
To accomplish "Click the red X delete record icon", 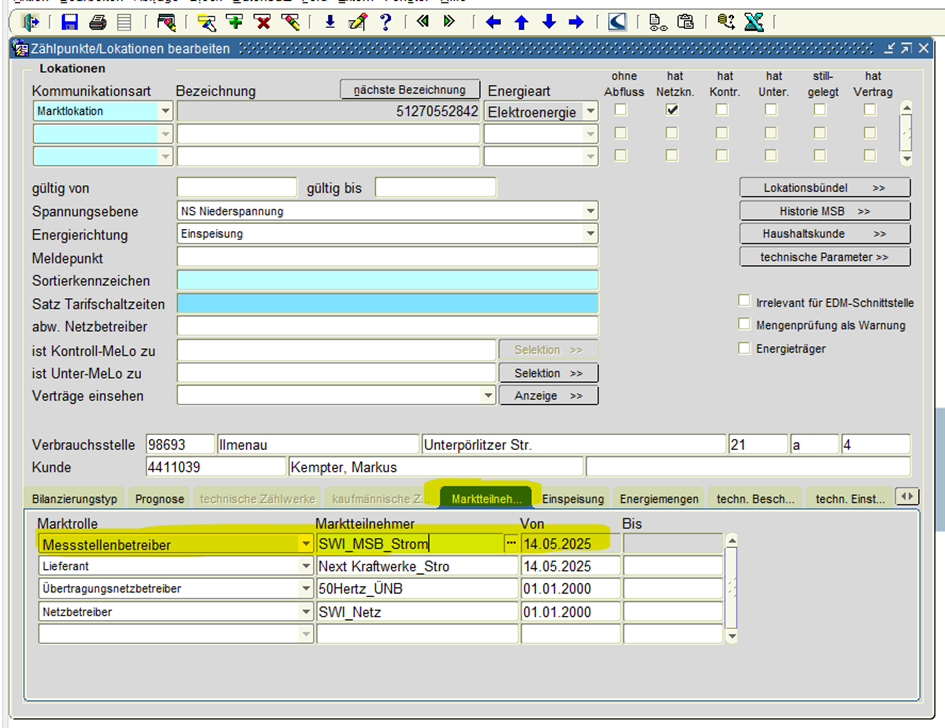I will (x=263, y=22).
